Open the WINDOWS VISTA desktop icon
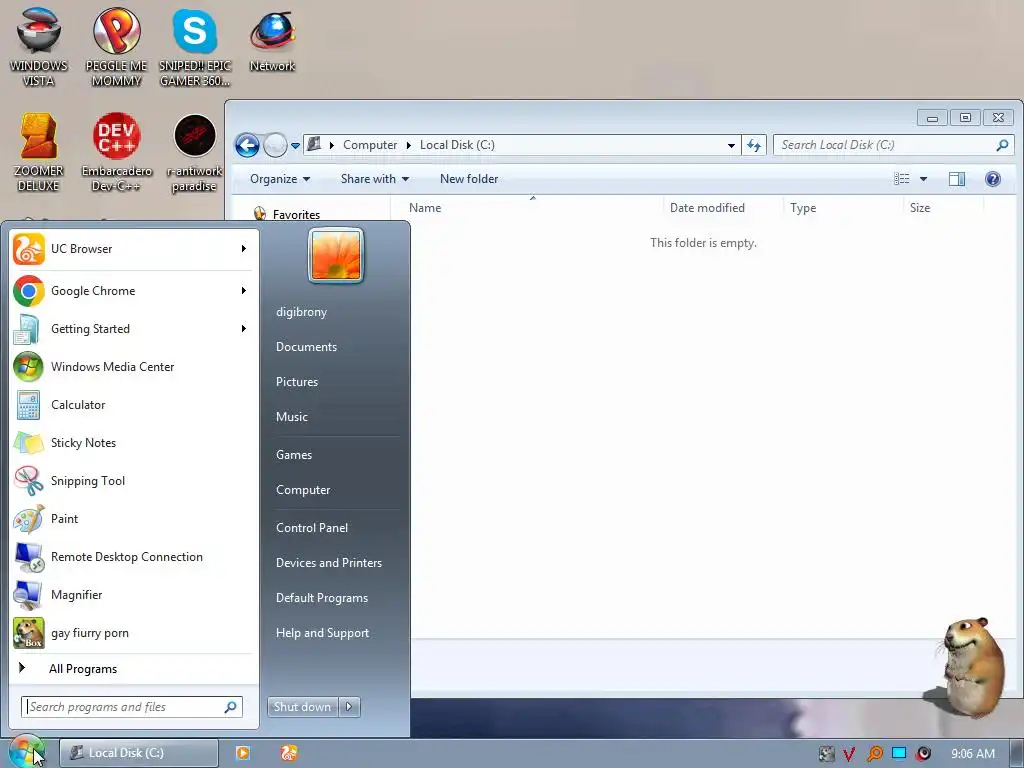The height and width of the screenshot is (768, 1024). [39, 47]
